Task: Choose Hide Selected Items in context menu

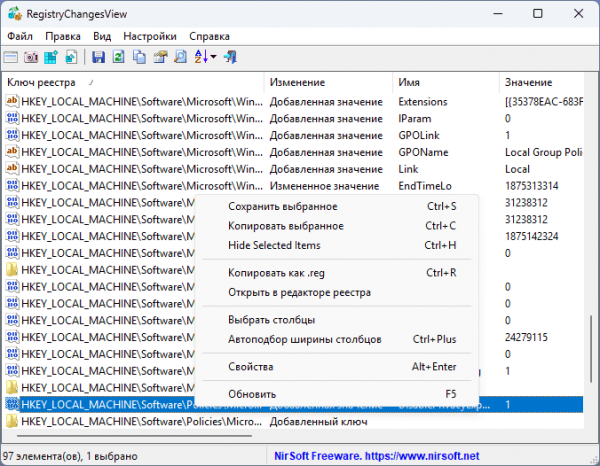Action: pyautogui.click(x=337, y=245)
